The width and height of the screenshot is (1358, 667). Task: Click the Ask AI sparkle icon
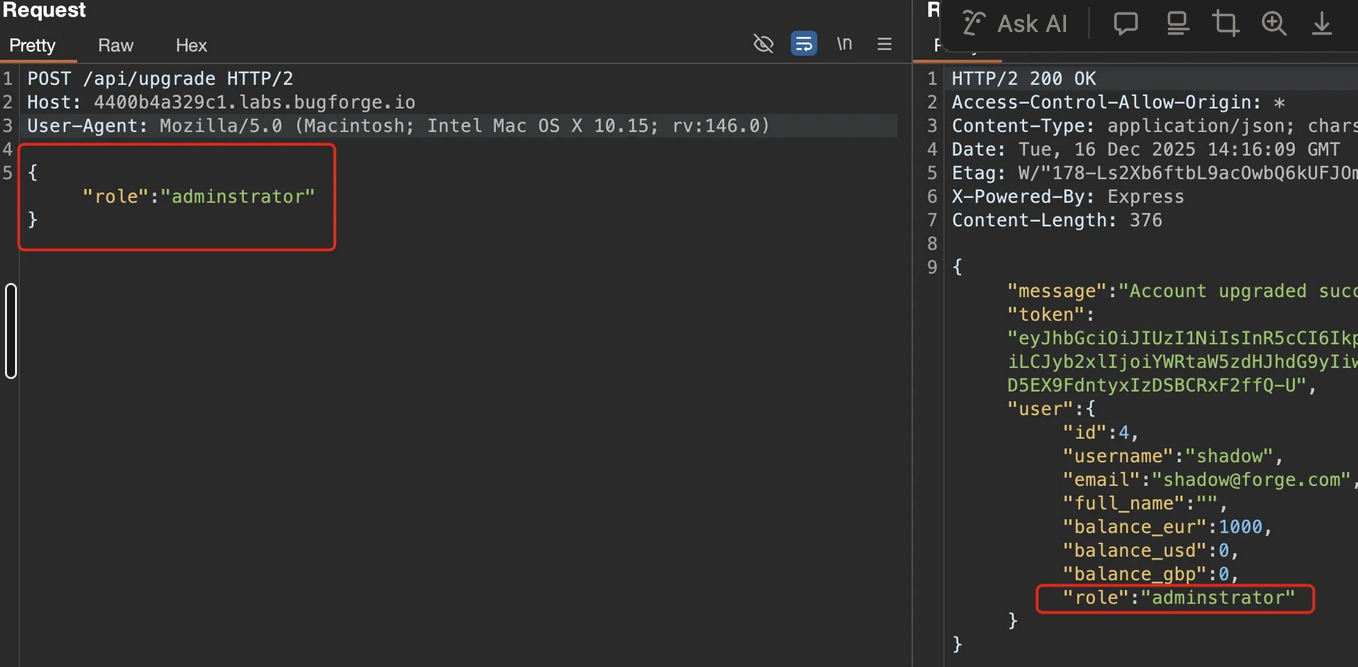(x=974, y=23)
